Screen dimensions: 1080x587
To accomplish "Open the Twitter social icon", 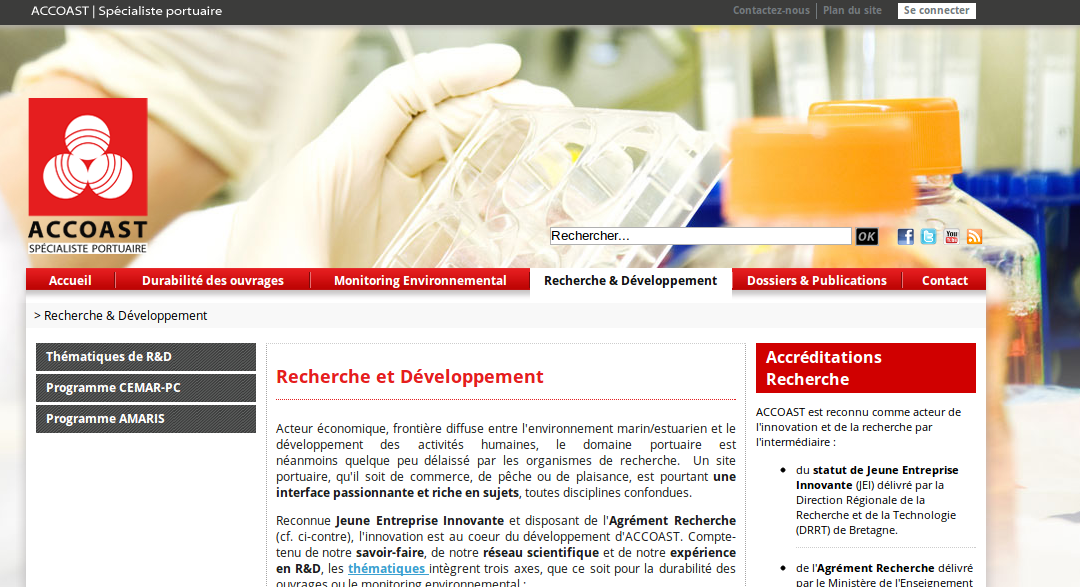I will point(928,236).
